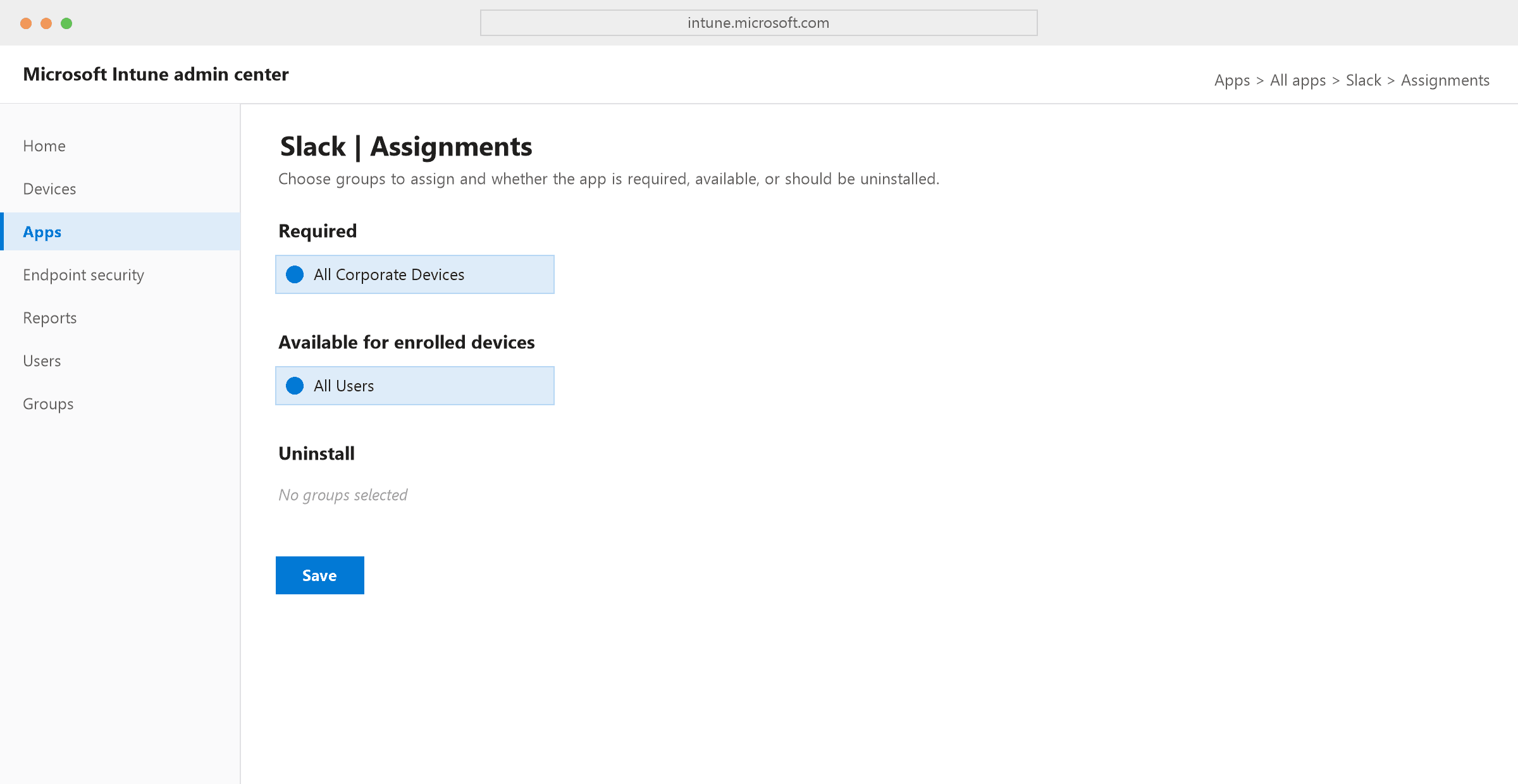Viewport: 1518px width, 784px height.
Task: Open Reports in sidebar
Action: tap(120, 318)
